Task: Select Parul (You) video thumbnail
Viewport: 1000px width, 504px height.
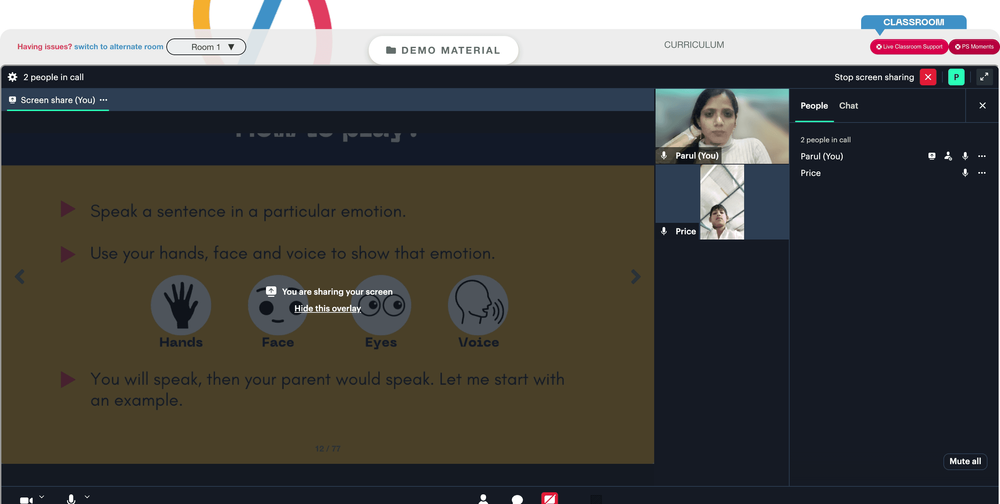Action: click(722, 126)
